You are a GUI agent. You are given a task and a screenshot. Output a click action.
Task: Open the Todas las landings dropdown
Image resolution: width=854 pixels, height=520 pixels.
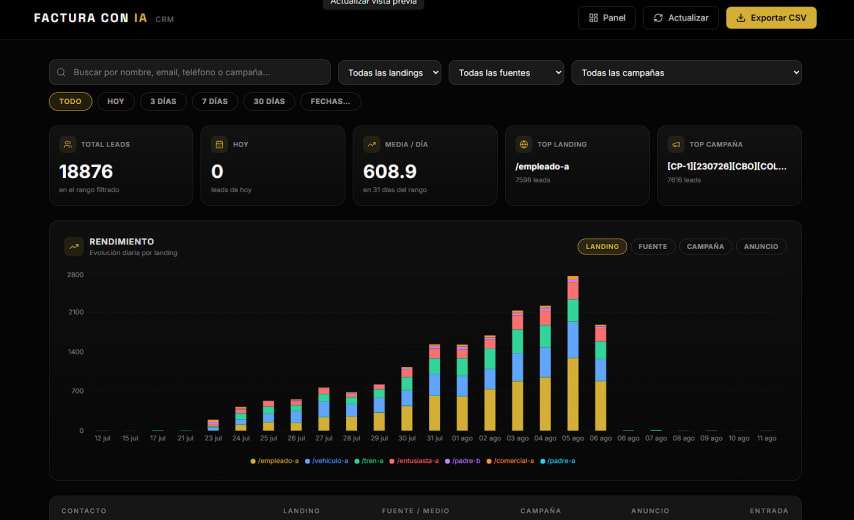pyautogui.click(x=389, y=72)
